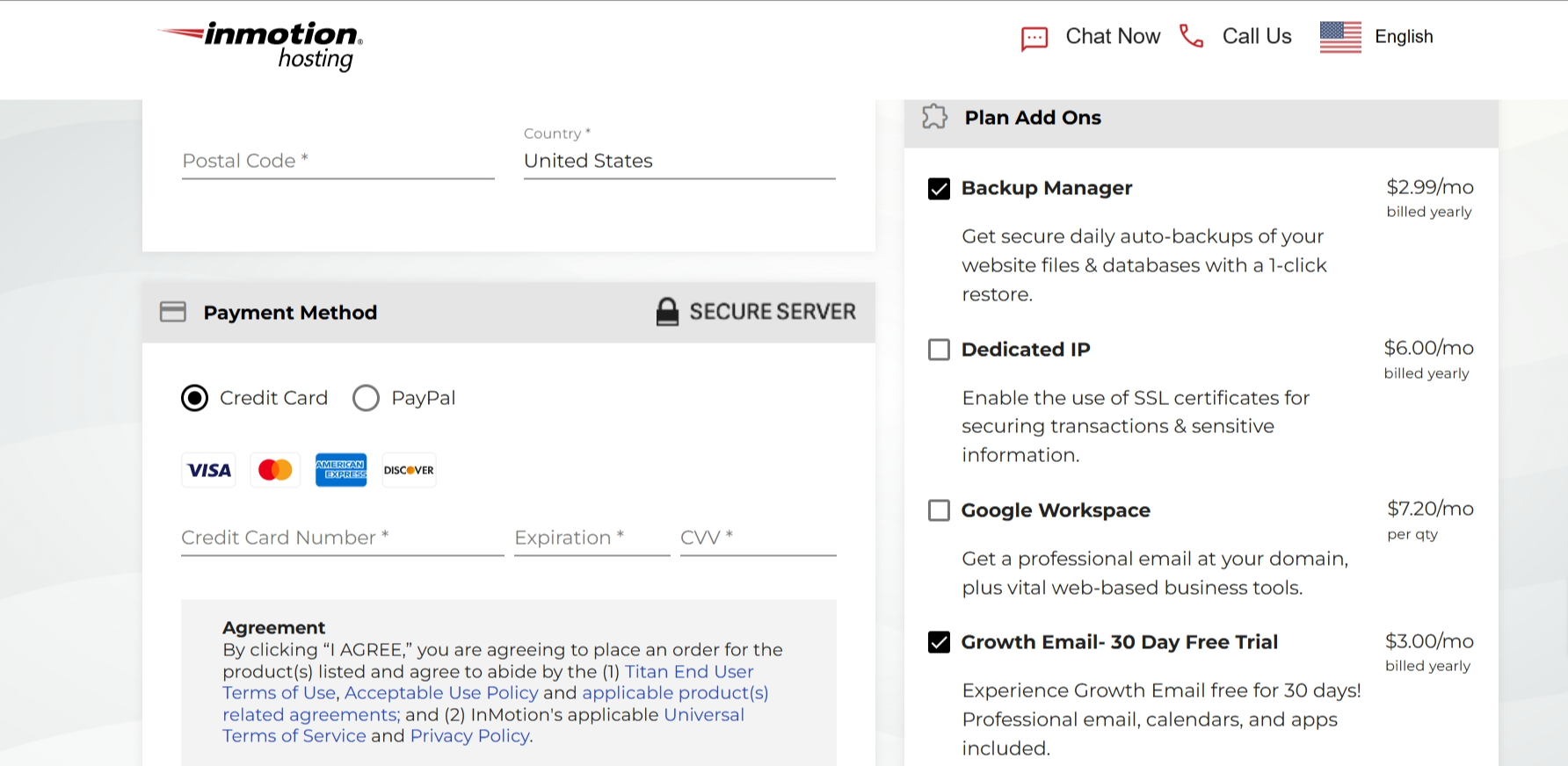
Task: Click the Payment Method card icon
Action: 173,312
